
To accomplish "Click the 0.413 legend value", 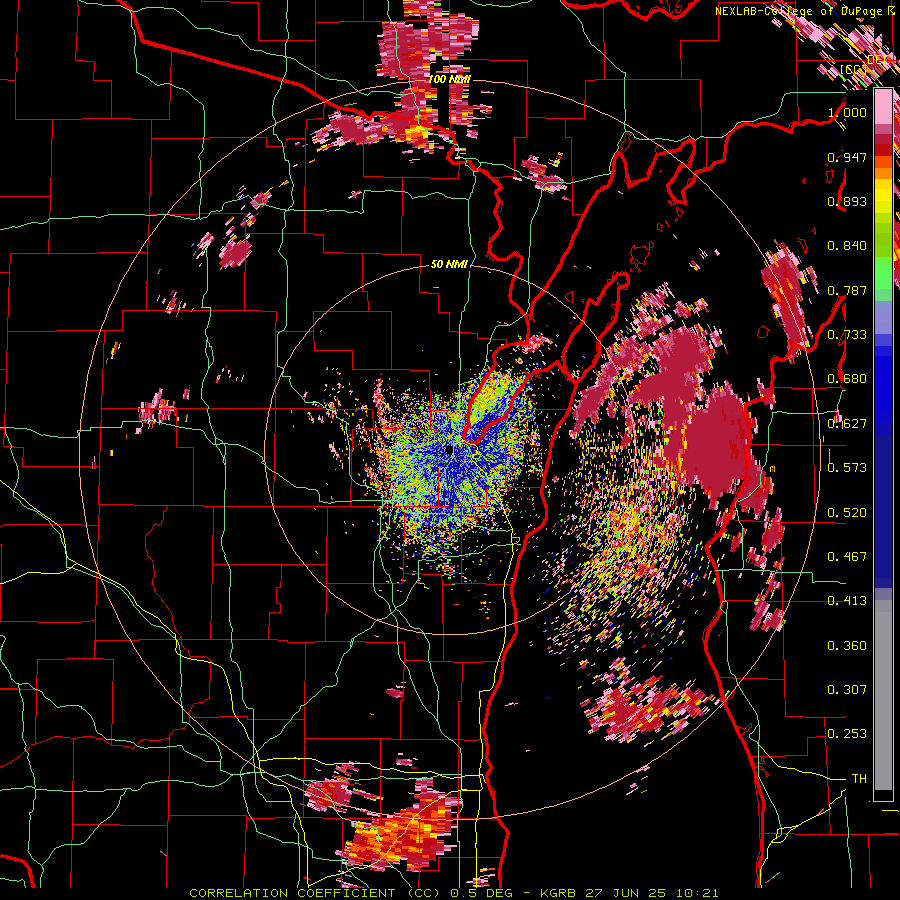I will (x=847, y=601).
